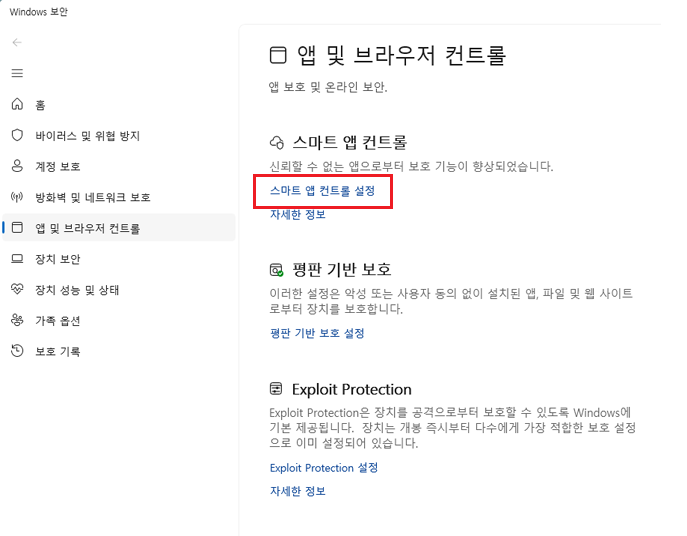
Task: Select 앱 및 브라우저 컨트롤 menu item
Action: pos(119,228)
